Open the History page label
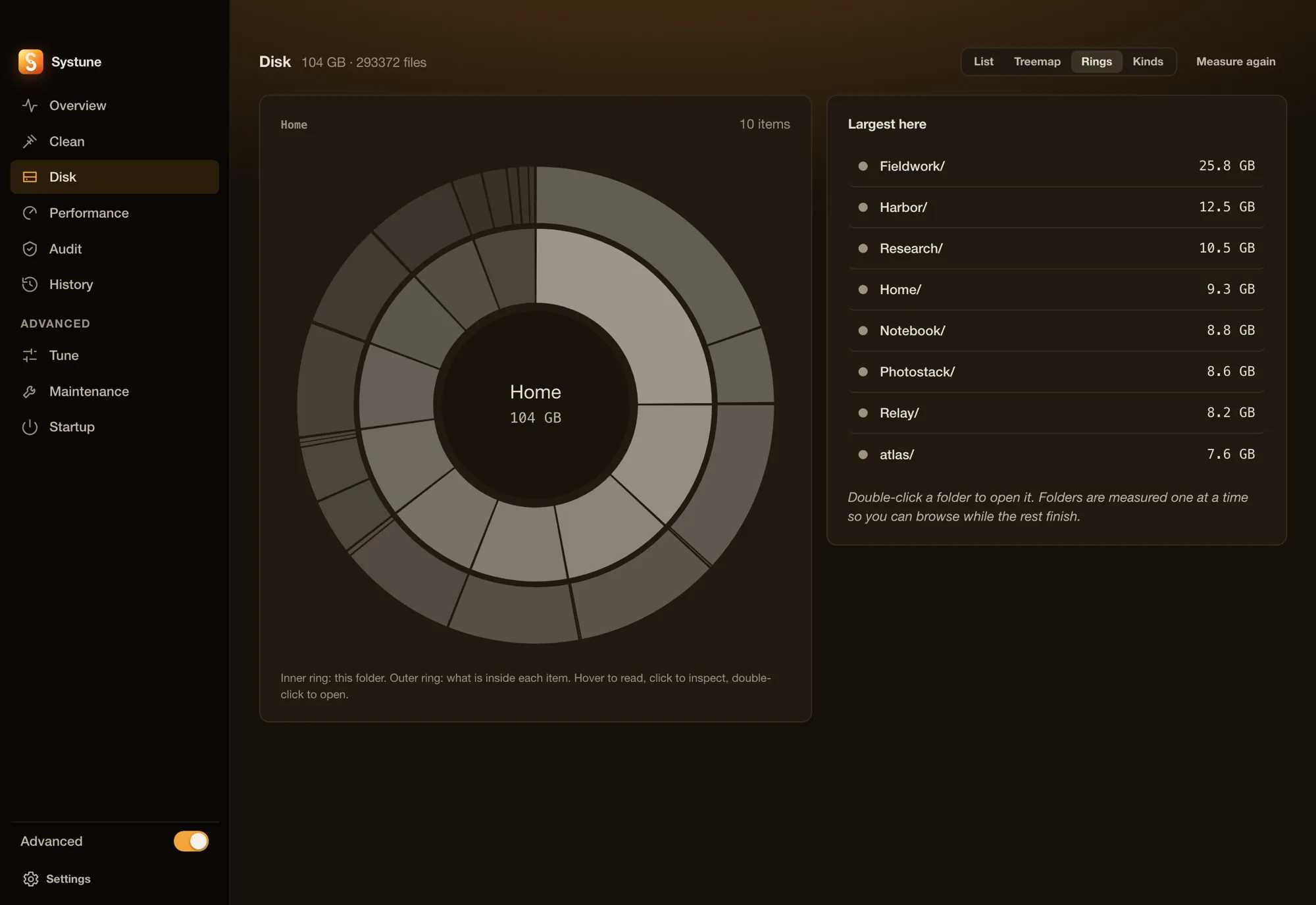Screen dimensions: 1316x905 point(71,284)
